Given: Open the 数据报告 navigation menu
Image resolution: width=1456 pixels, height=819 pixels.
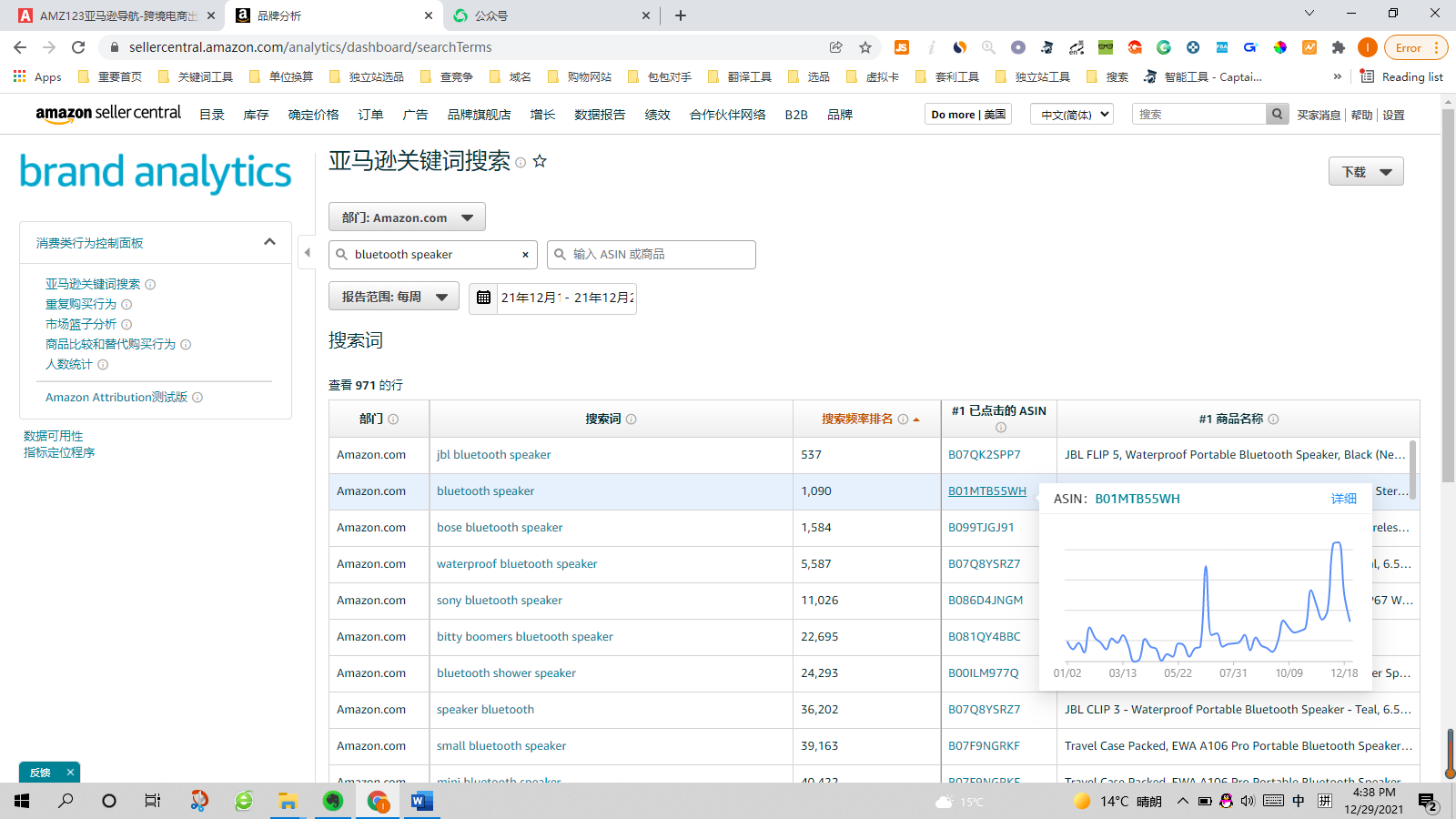Looking at the screenshot, I should tap(600, 114).
